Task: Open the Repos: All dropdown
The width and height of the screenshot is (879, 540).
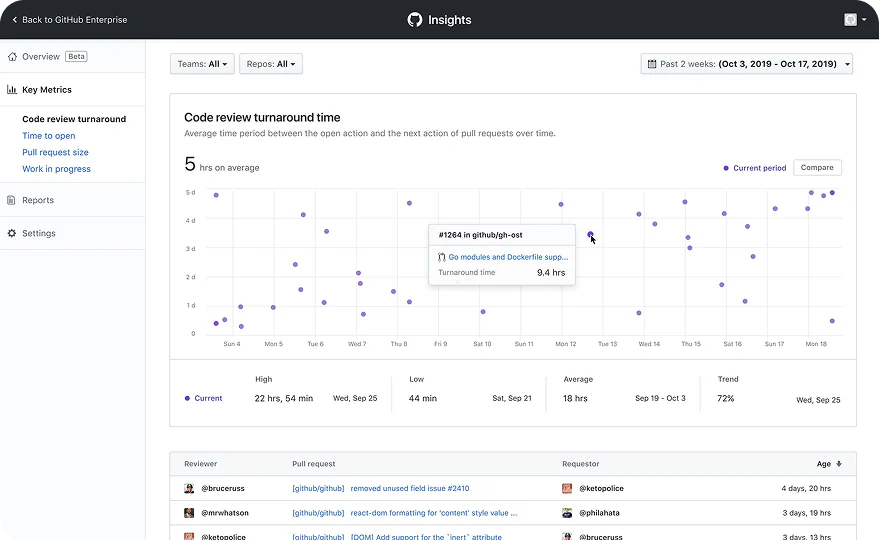Action: click(271, 64)
